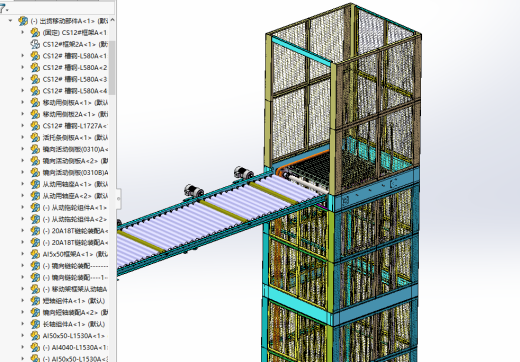Image resolution: width=520 pixels, height=362 pixels.
Task: Collapse the top-level 出货移动部件A<1> node
Action: (x=11, y=21)
